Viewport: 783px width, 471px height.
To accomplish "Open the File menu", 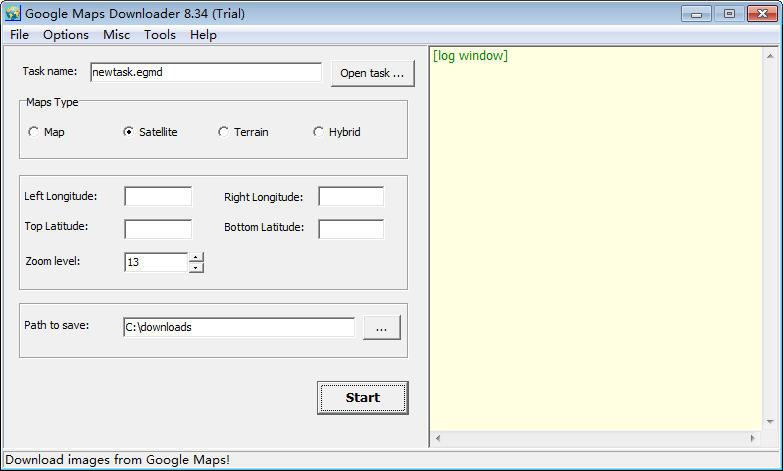I will pyautogui.click(x=19, y=35).
